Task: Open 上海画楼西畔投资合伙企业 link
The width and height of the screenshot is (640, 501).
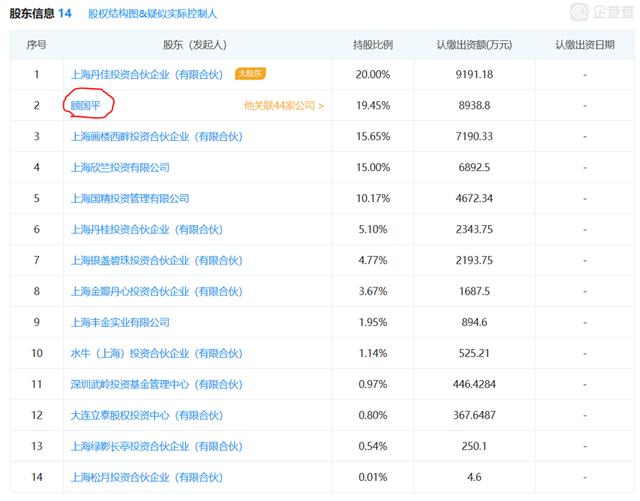Action: (157, 136)
